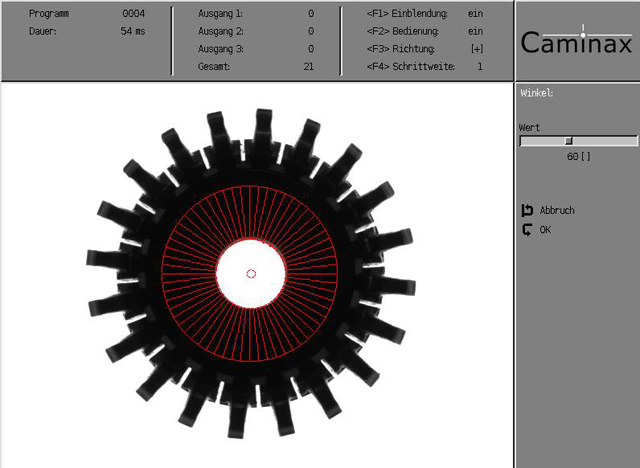Click the Dauer 54 ms readout

132,32
